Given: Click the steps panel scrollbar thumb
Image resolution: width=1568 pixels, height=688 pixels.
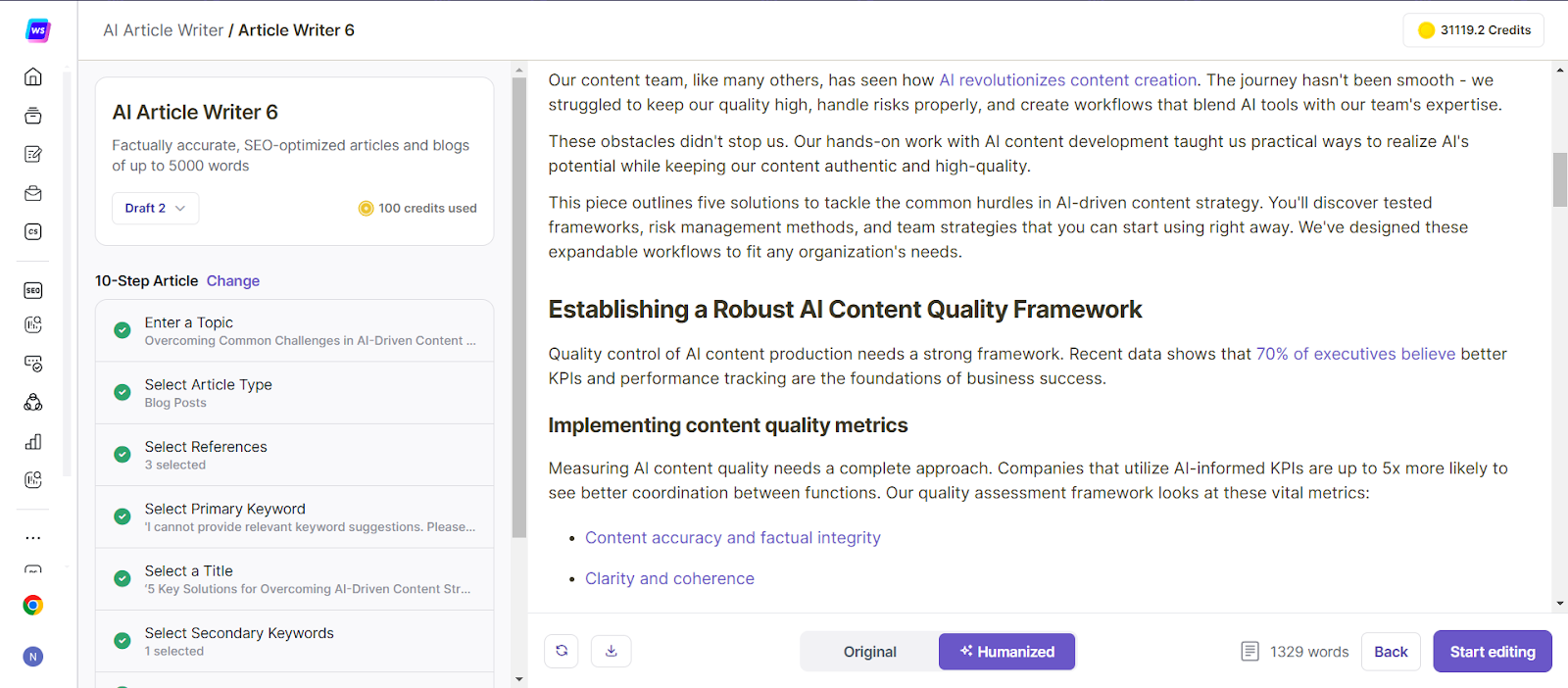Looking at the screenshot, I should (519, 307).
